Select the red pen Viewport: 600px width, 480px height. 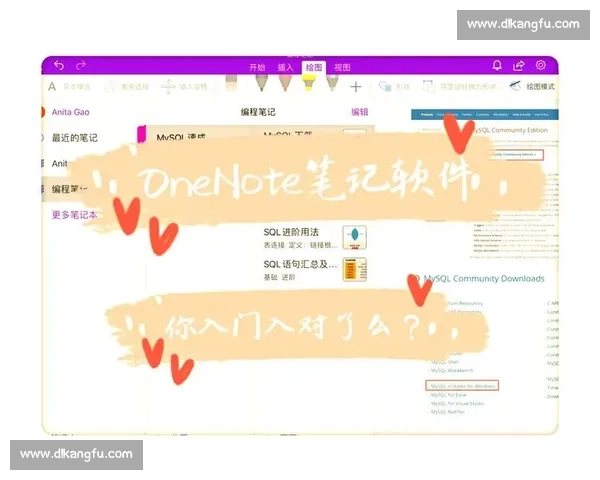[x=285, y=83]
